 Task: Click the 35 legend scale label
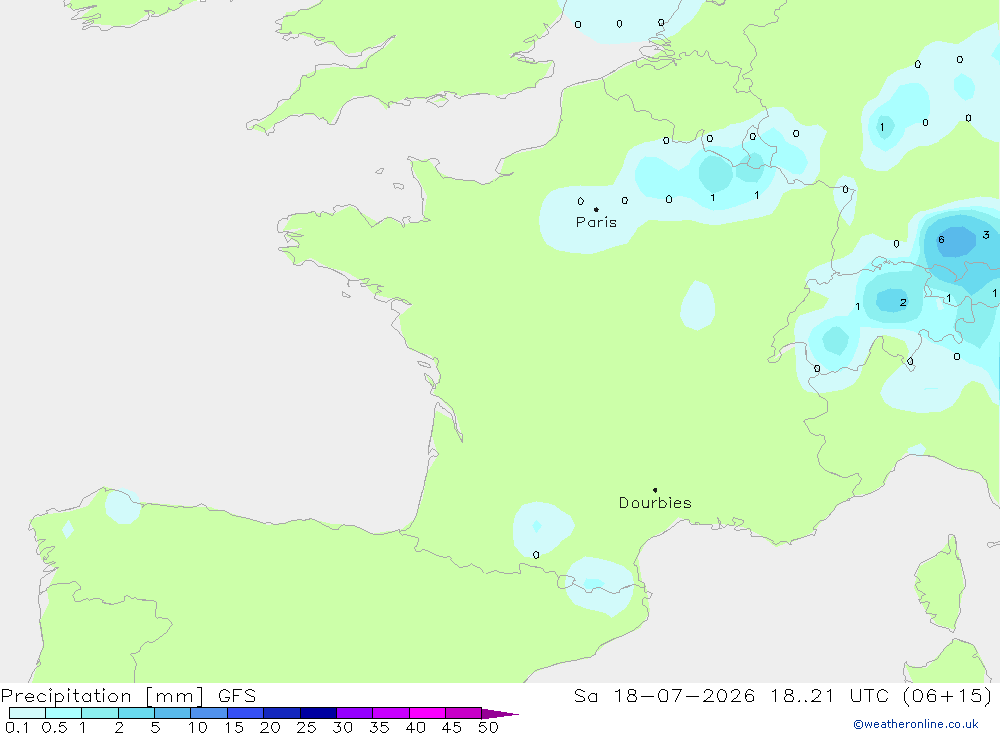(x=379, y=727)
